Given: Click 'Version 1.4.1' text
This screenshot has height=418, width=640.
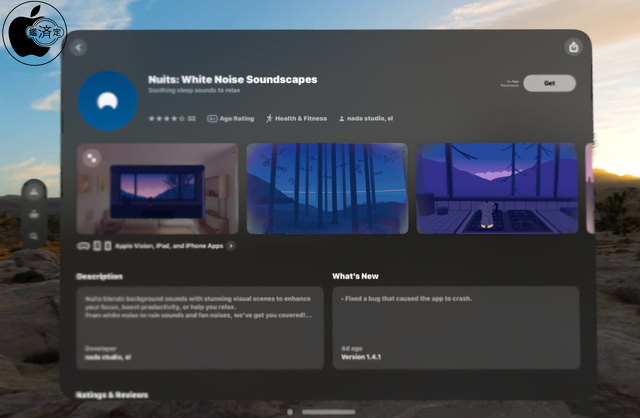Looking at the screenshot, I should point(361,357).
